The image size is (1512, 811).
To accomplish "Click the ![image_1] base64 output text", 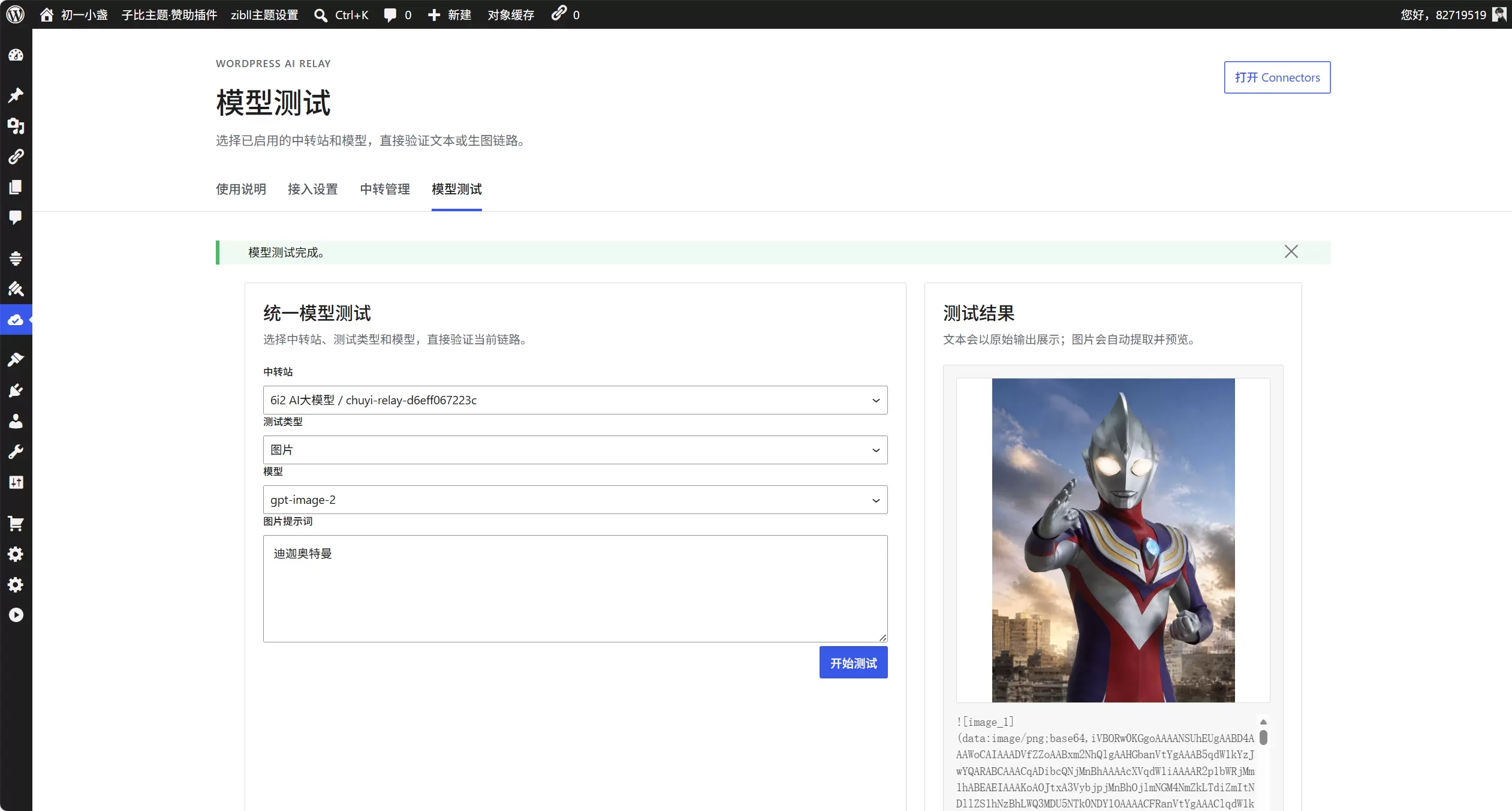I will [1105, 762].
